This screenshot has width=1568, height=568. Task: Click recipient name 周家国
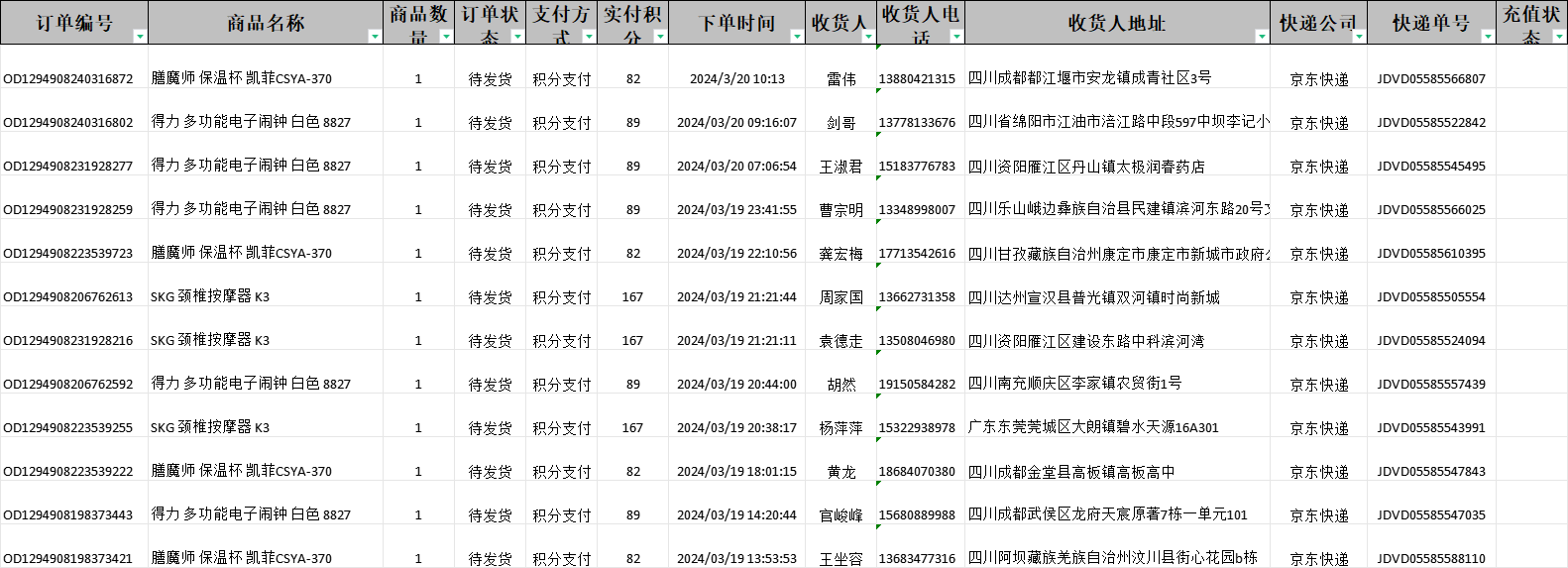841,297
